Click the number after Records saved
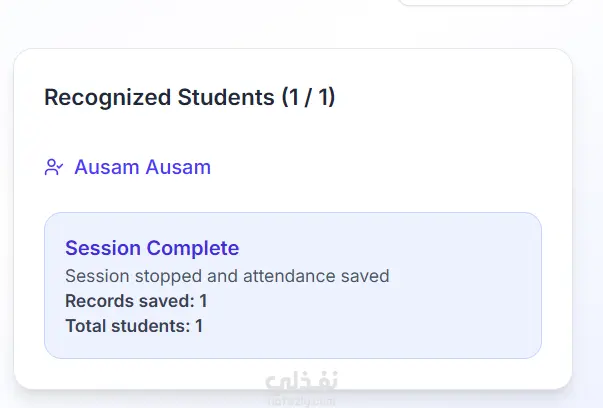The image size is (603, 408). pyautogui.click(x=203, y=301)
